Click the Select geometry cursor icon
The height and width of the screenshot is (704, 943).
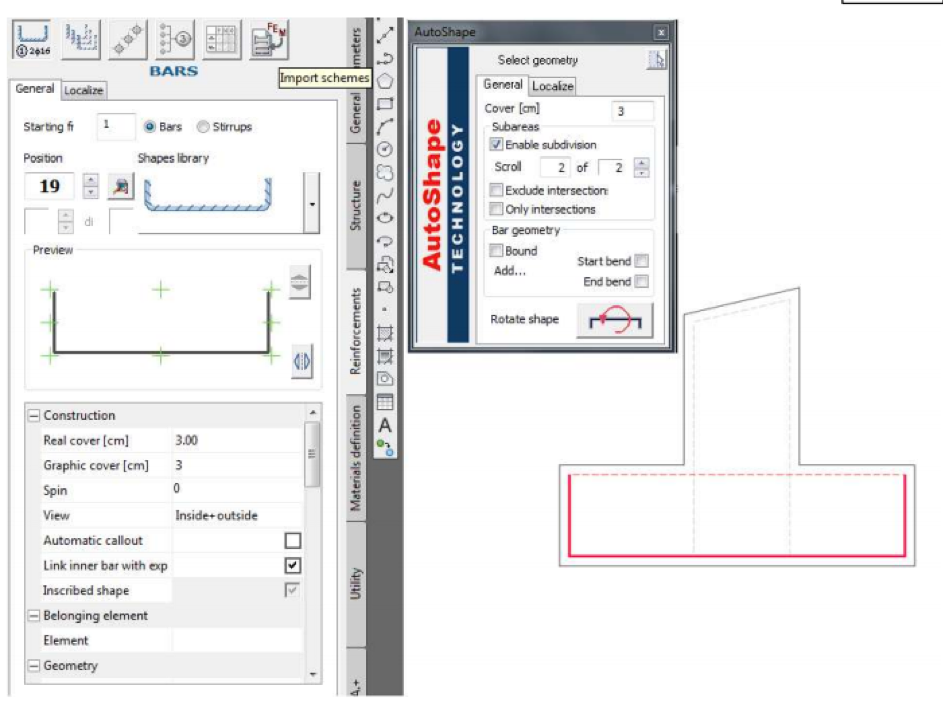655,61
